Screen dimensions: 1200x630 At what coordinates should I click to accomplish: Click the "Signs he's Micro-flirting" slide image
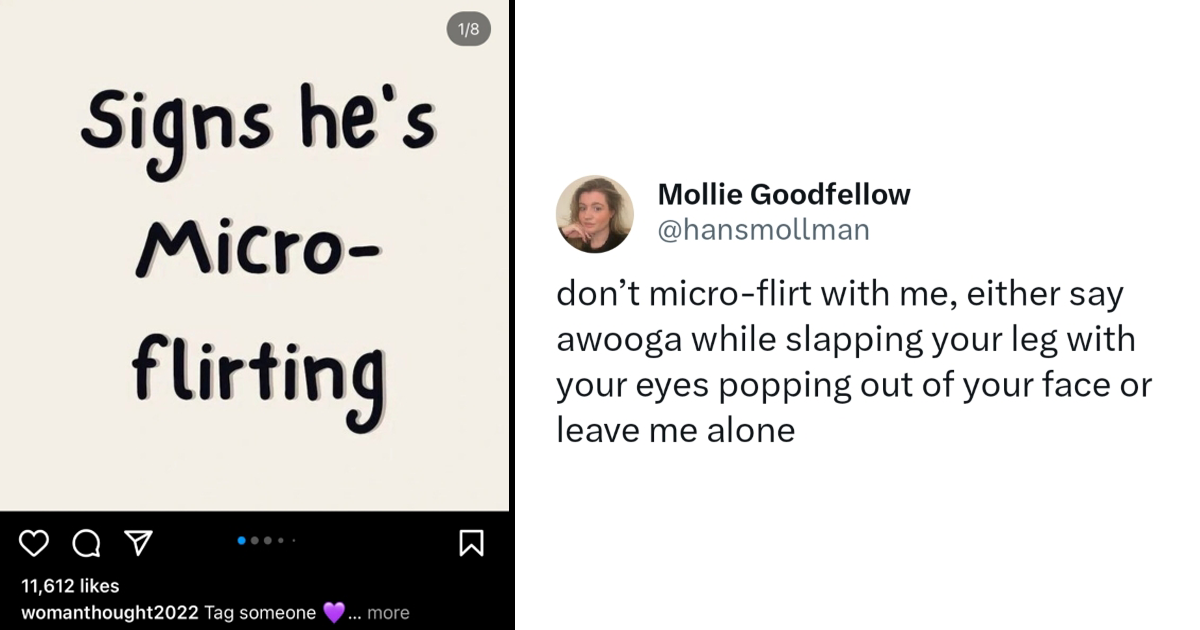tap(256, 260)
